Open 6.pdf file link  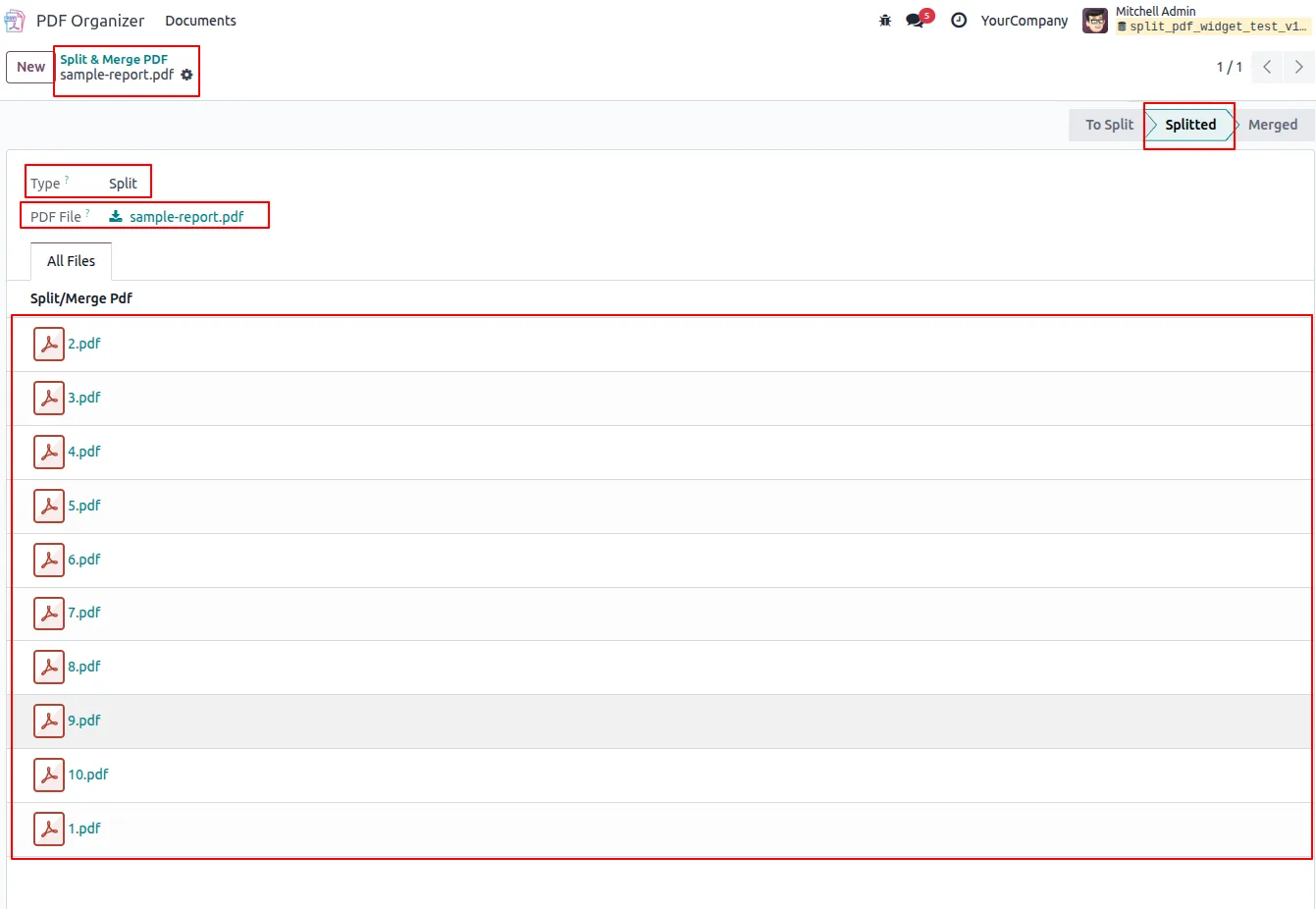pos(84,560)
